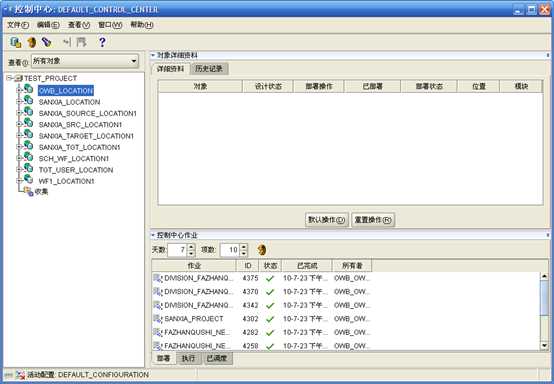Click the 默认操作(D) button
The width and height of the screenshot is (554, 384).
coord(326,220)
